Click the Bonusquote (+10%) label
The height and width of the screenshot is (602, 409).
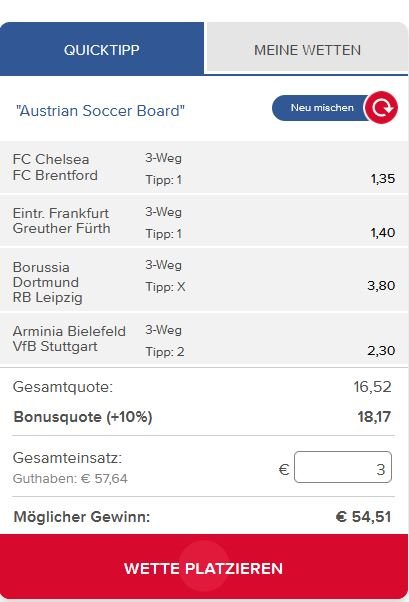[83, 417]
